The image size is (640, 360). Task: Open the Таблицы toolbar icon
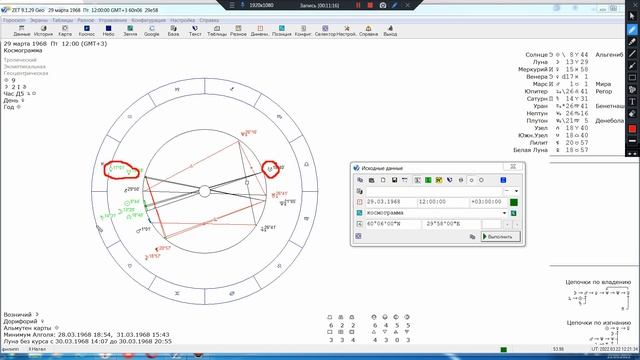217,31
